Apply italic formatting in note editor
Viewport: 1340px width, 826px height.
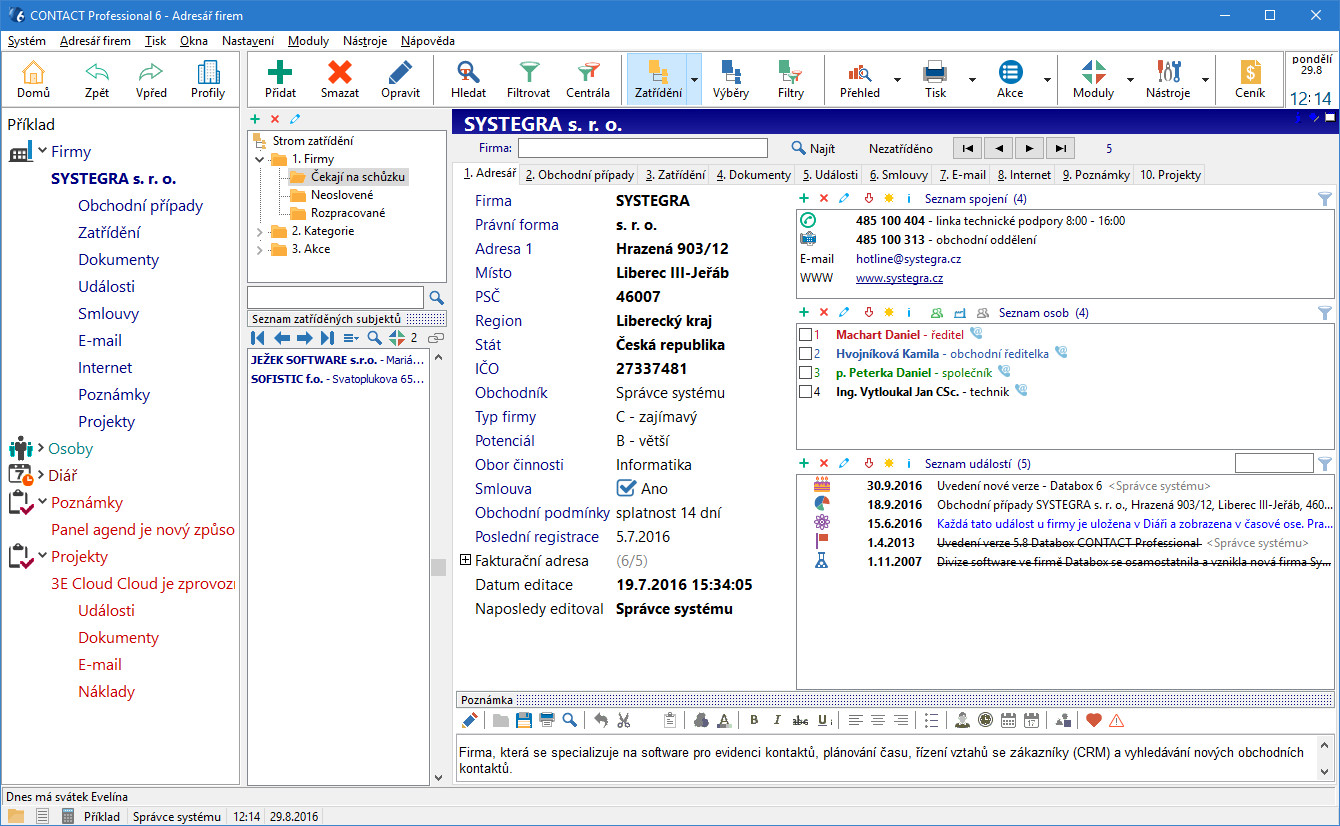point(777,720)
